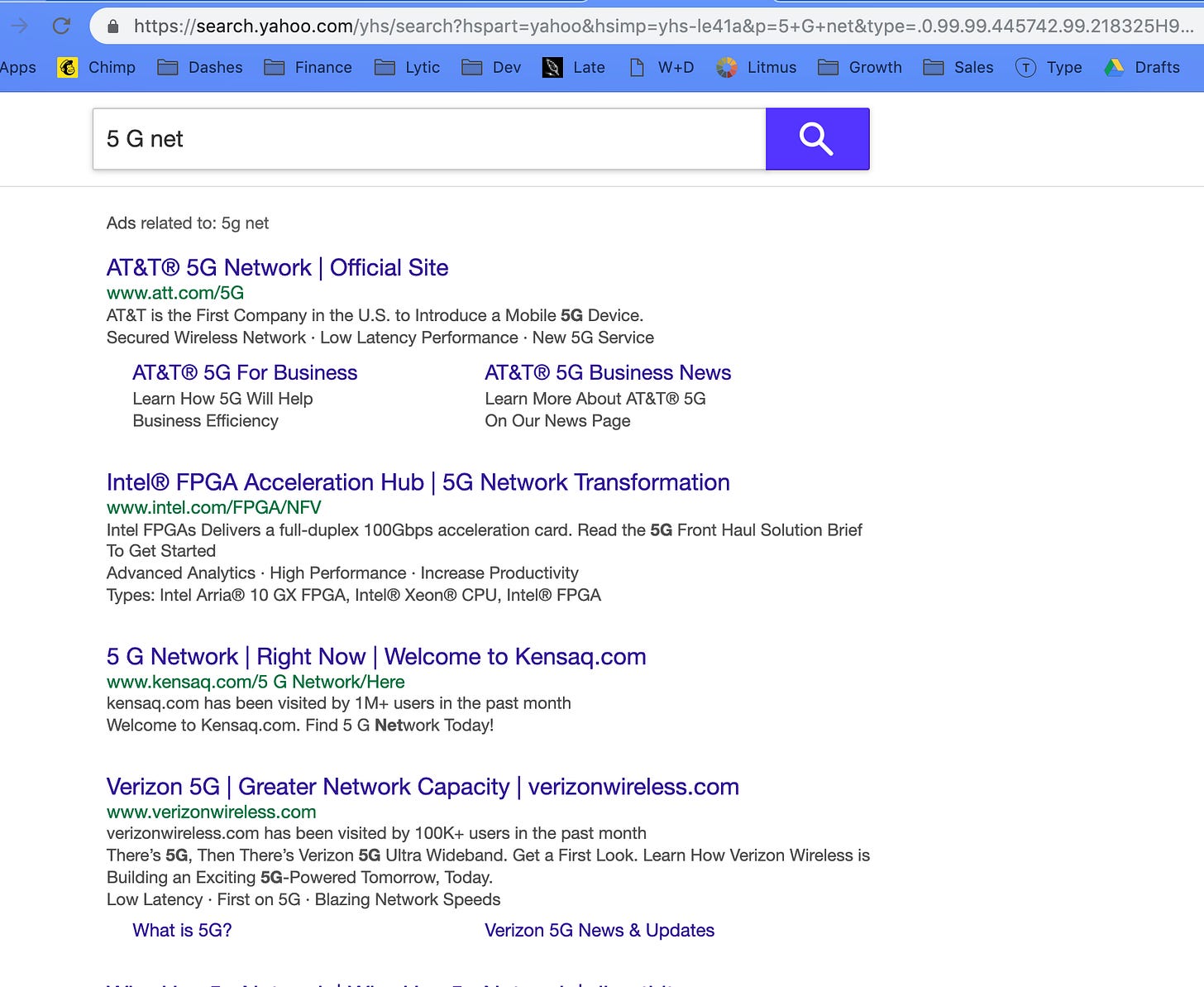Image resolution: width=1204 pixels, height=987 pixels.
Task: Reload the page with refresh icon
Action: click(x=61, y=26)
